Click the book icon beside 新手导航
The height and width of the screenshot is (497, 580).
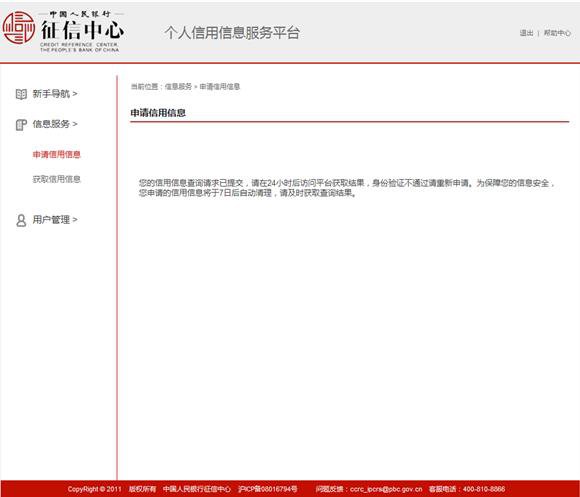[21, 94]
